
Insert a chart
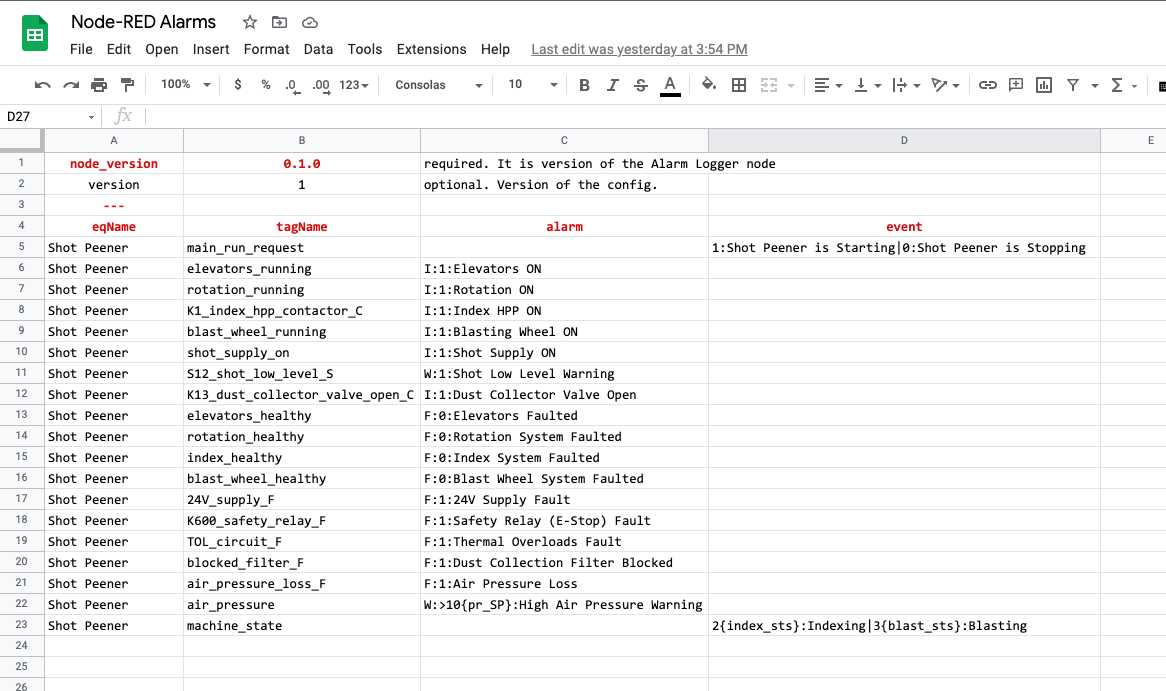(x=1044, y=85)
